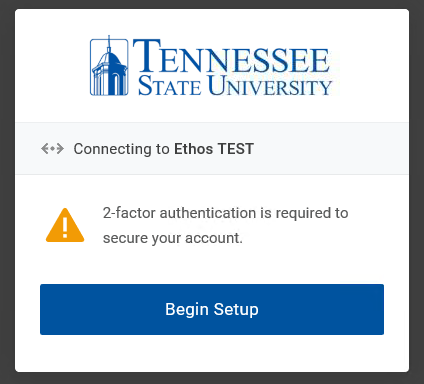Click the Connecting to label text
Screen dimensions: 424x384
[x=121, y=149]
